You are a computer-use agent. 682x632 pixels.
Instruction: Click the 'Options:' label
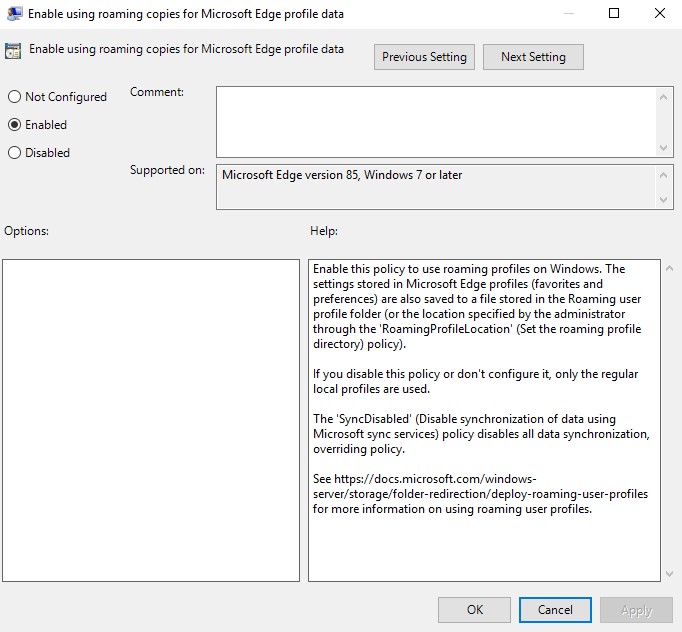coord(27,231)
